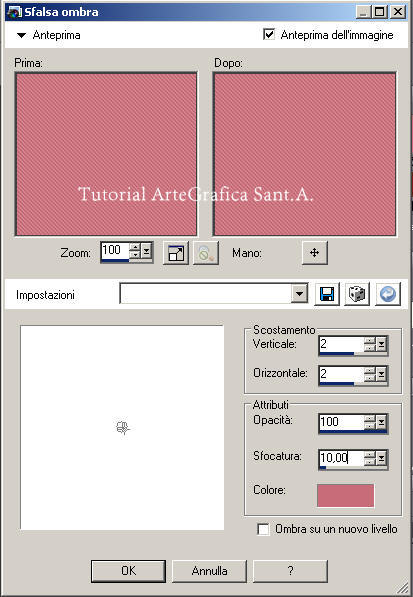The width and height of the screenshot is (413, 597).
Task: Click the Mano pan navigation icon
Action: pos(314,252)
